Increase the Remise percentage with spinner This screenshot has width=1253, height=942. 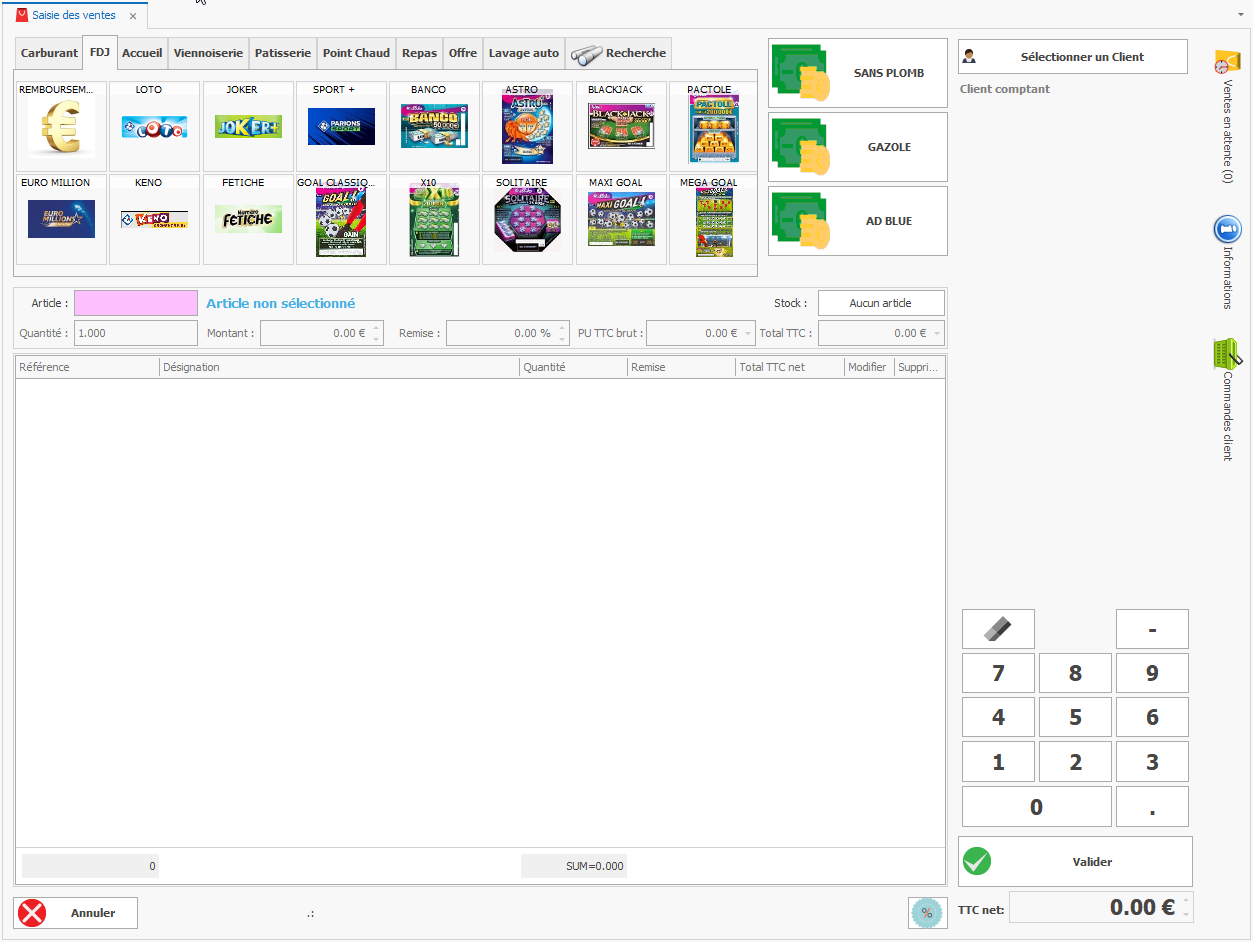point(562,328)
